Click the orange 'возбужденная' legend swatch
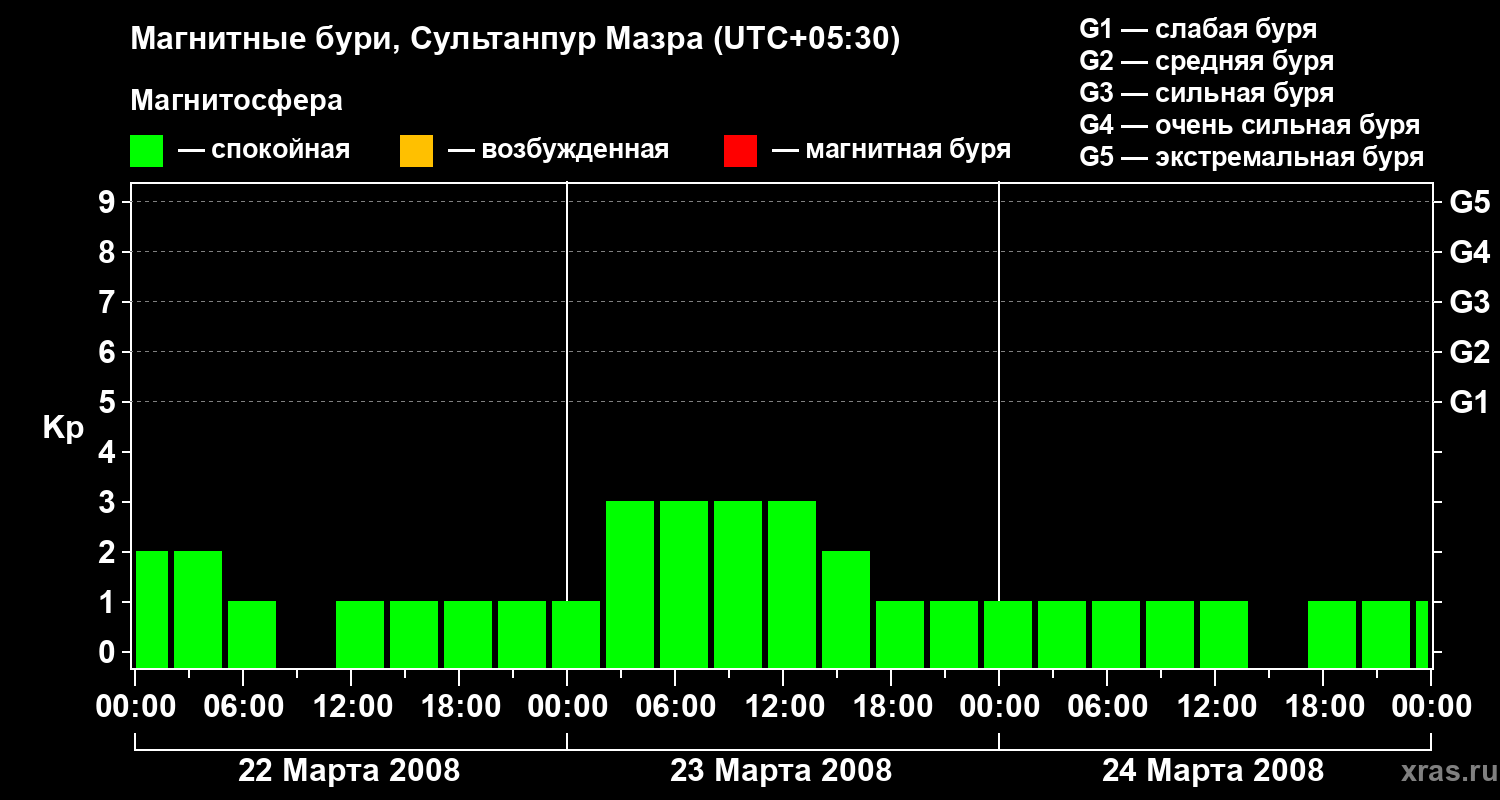The image size is (1500, 800). (416, 151)
